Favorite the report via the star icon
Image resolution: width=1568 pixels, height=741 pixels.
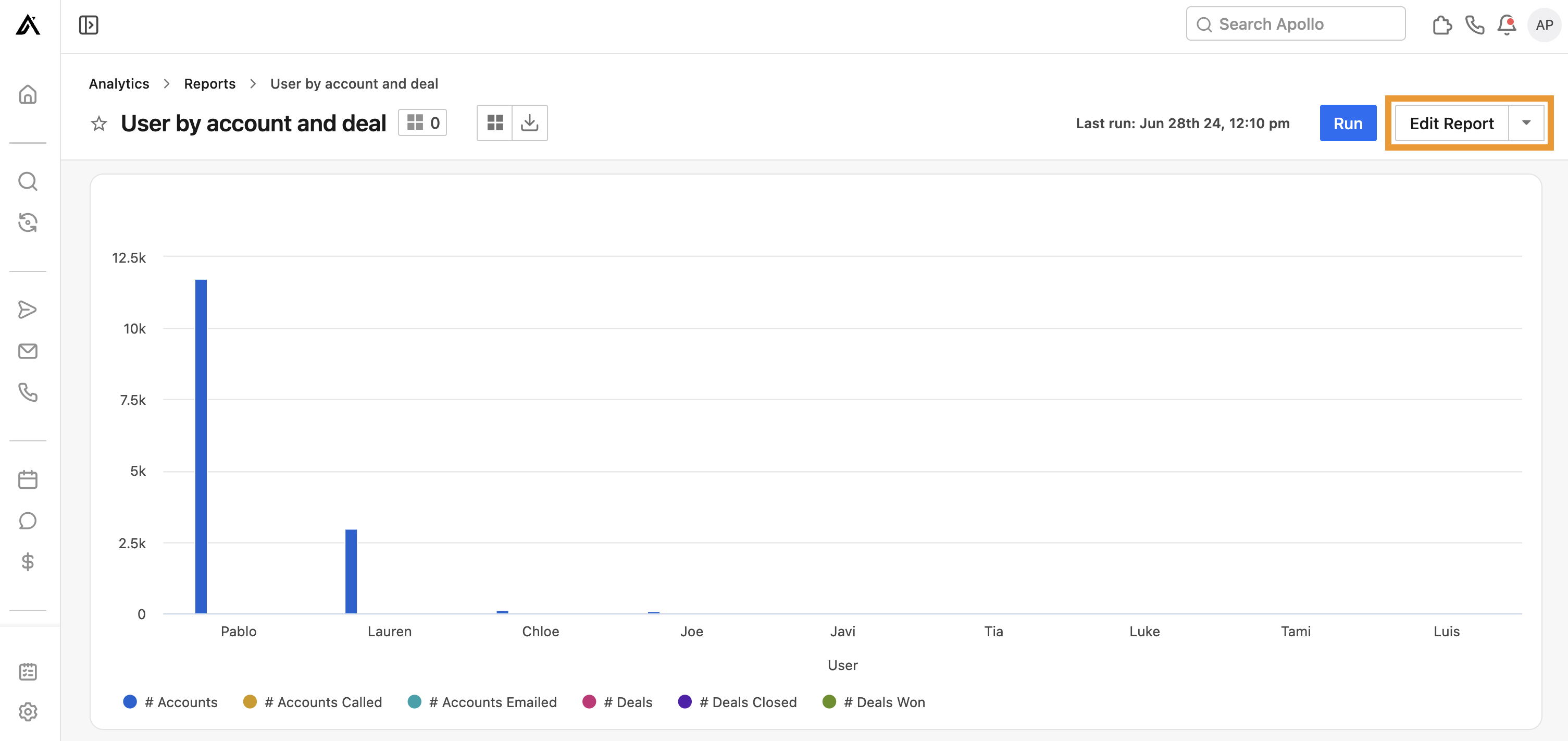click(x=98, y=124)
